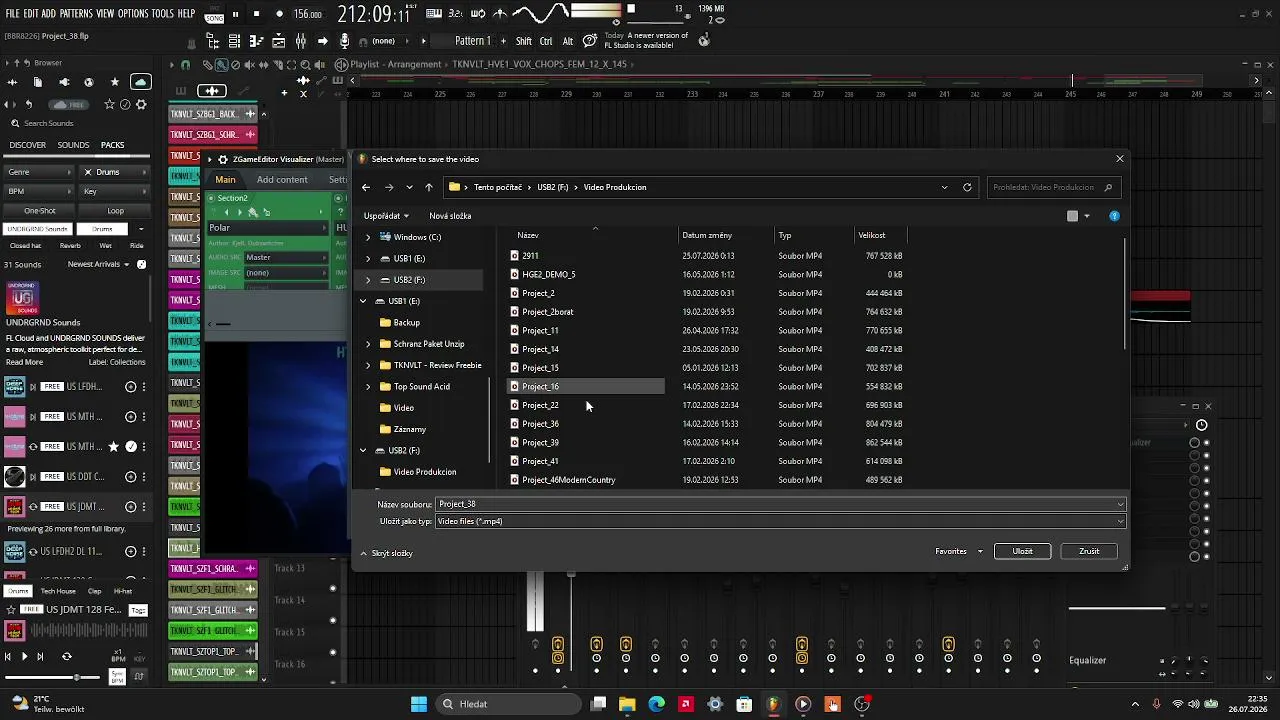
Task: Click the FL Cloud tab icon in Browser
Action: coord(141,82)
